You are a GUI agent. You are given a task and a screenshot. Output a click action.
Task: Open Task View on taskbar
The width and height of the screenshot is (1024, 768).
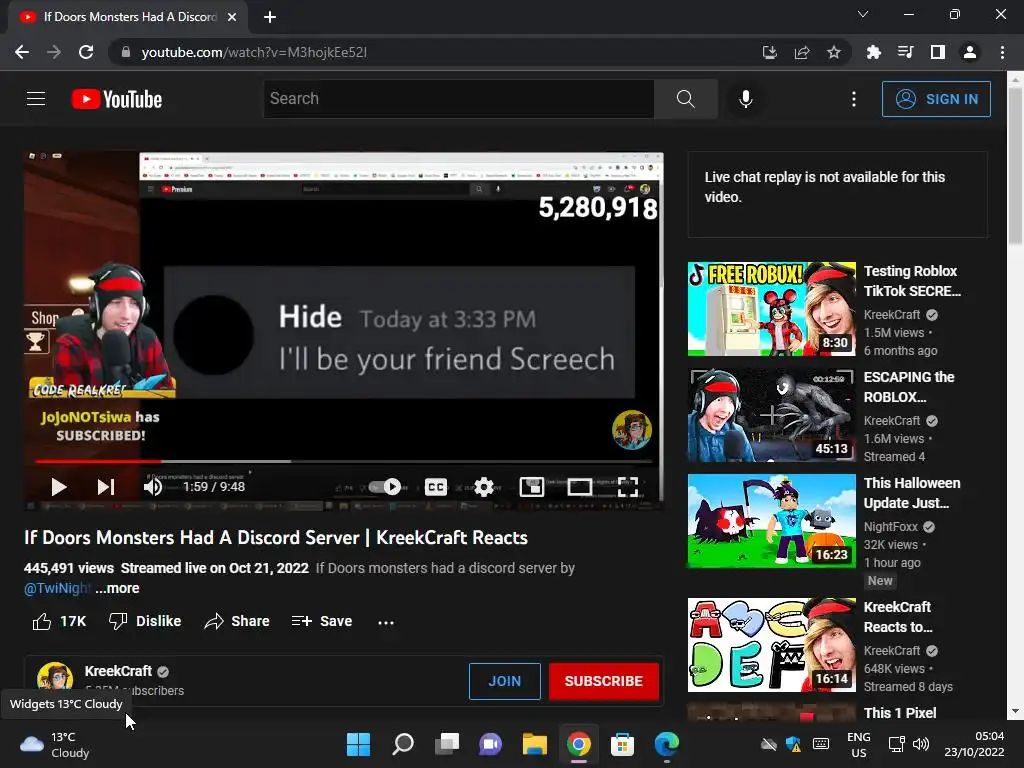pyautogui.click(x=447, y=744)
